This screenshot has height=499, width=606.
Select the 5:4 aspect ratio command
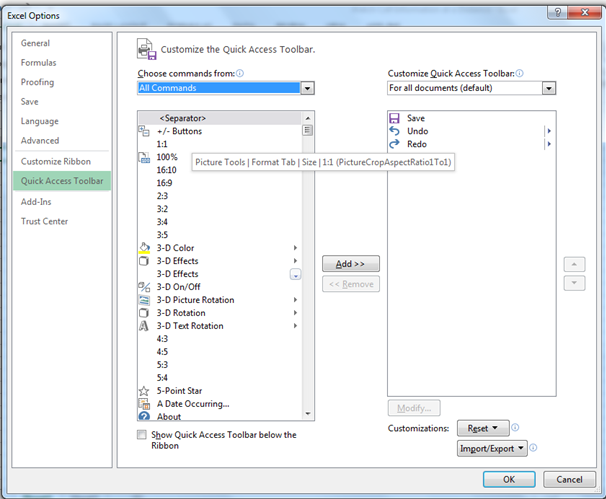click(x=220, y=378)
